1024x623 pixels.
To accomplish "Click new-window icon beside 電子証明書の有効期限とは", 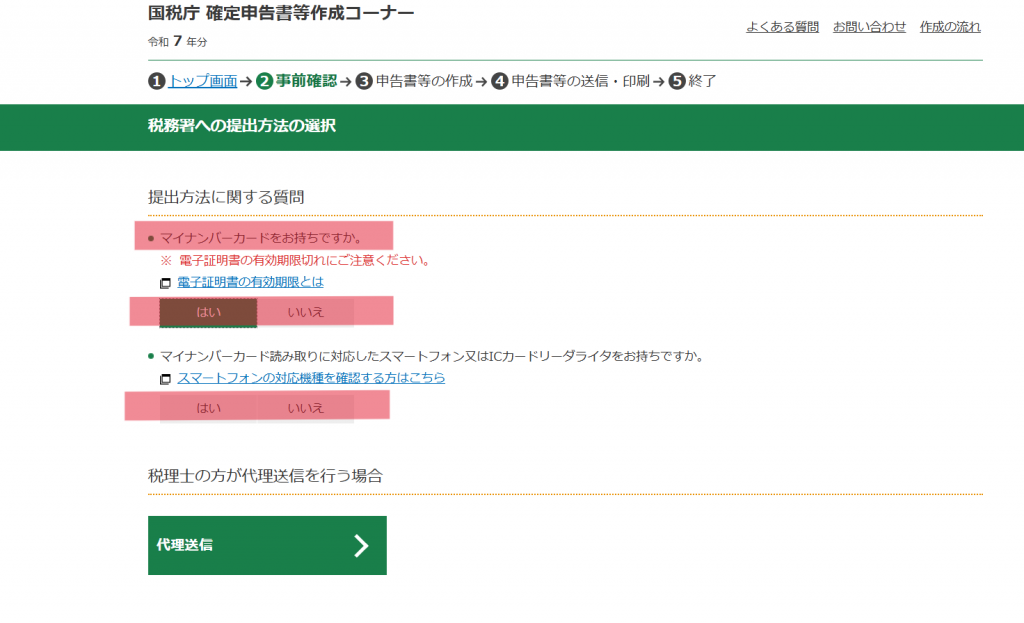I will coord(166,283).
